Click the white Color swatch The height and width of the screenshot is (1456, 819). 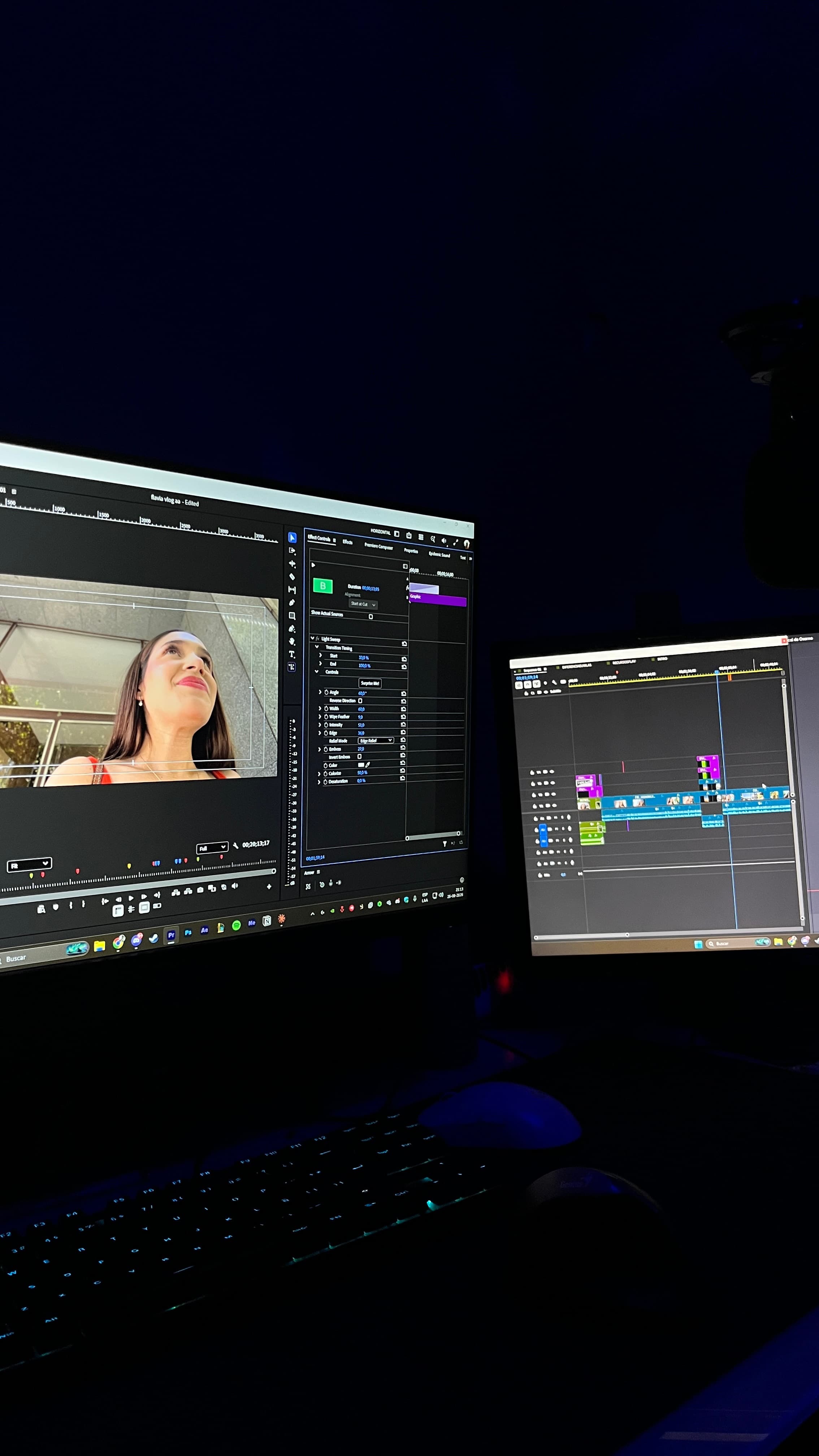click(x=361, y=765)
